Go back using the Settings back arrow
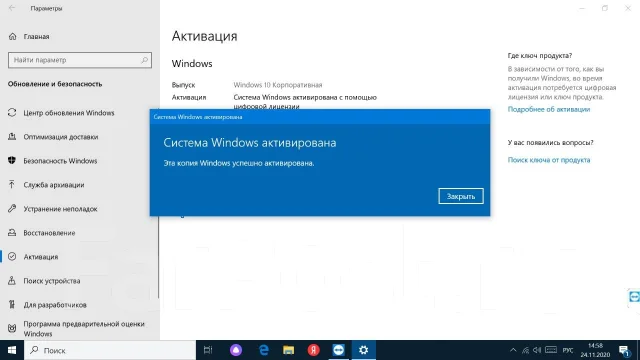640x360 pixels. click(12, 8)
